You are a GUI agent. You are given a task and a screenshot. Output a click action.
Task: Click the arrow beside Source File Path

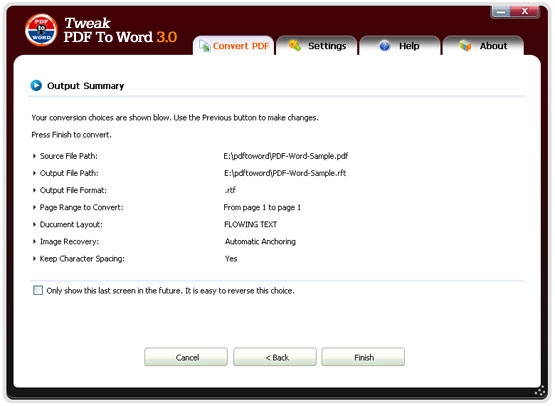34,156
